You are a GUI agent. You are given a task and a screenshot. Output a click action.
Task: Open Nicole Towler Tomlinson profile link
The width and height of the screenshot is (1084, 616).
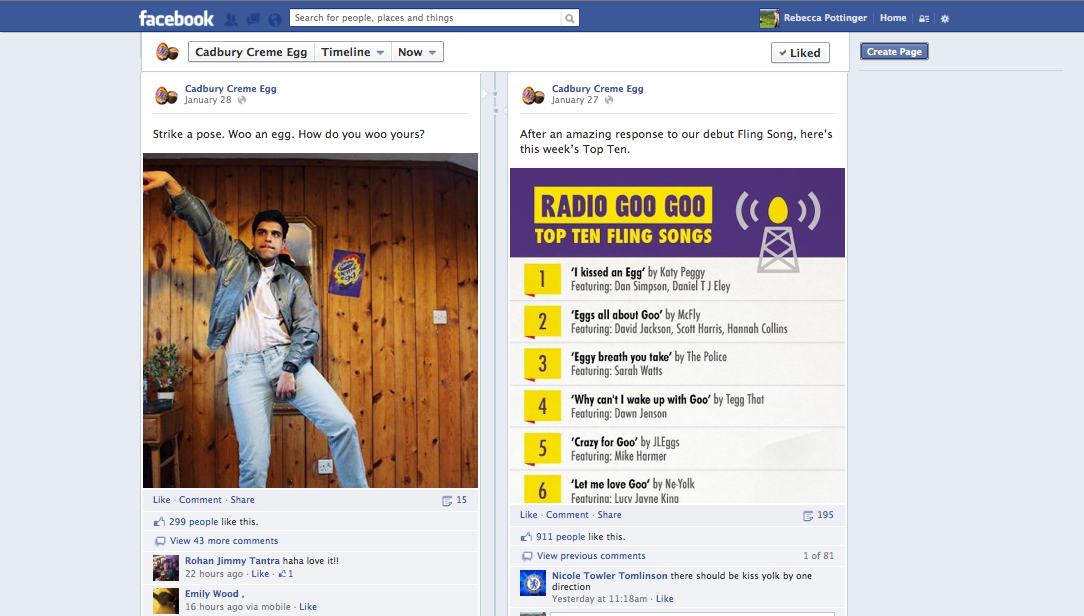610,576
